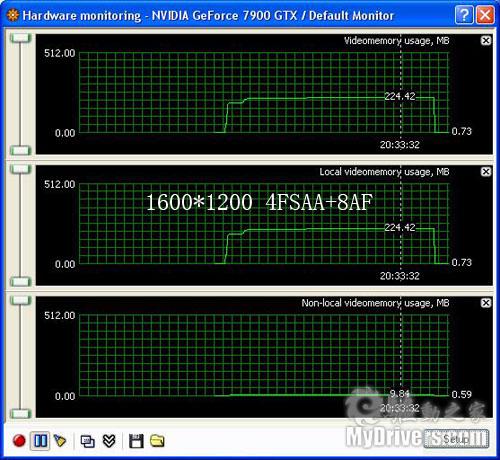Click the 224.42 marker on Videomemory usage graph
This screenshot has height=460, width=500.
(400, 96)
